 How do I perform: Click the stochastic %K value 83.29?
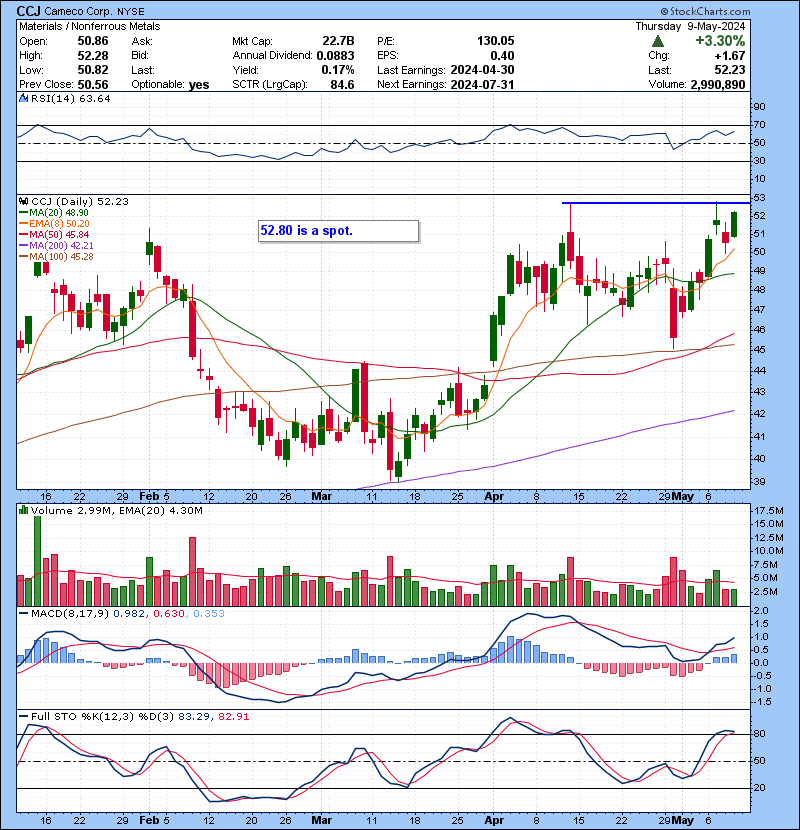tap(193, 716)
